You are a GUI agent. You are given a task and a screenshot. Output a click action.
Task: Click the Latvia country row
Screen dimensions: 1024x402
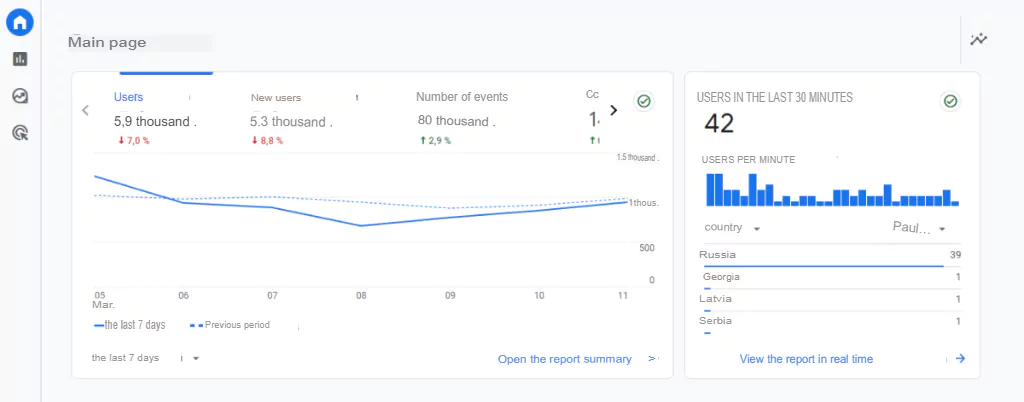pyautogui.click(x=830, y=301)
